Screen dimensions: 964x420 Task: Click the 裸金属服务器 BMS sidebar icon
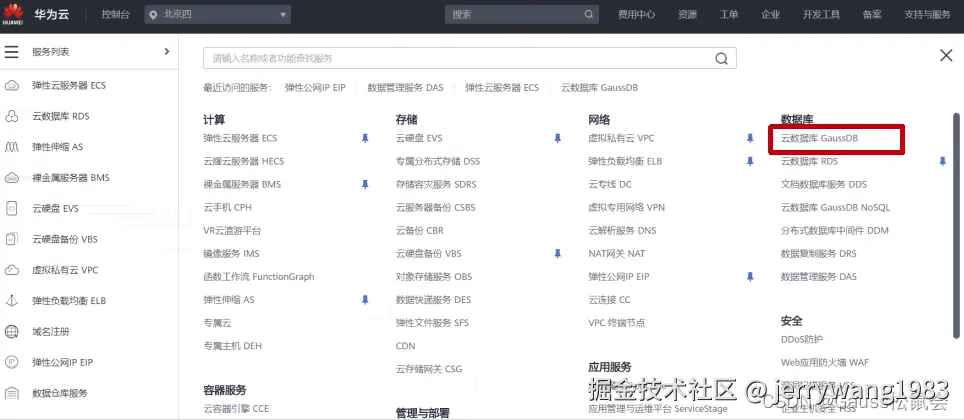click(x=12, y=178)
